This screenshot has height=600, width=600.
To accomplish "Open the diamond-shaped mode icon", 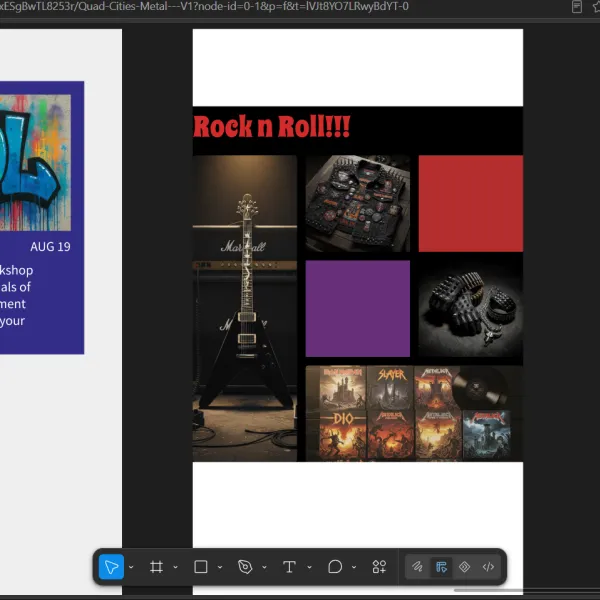I will coord(465,567).
